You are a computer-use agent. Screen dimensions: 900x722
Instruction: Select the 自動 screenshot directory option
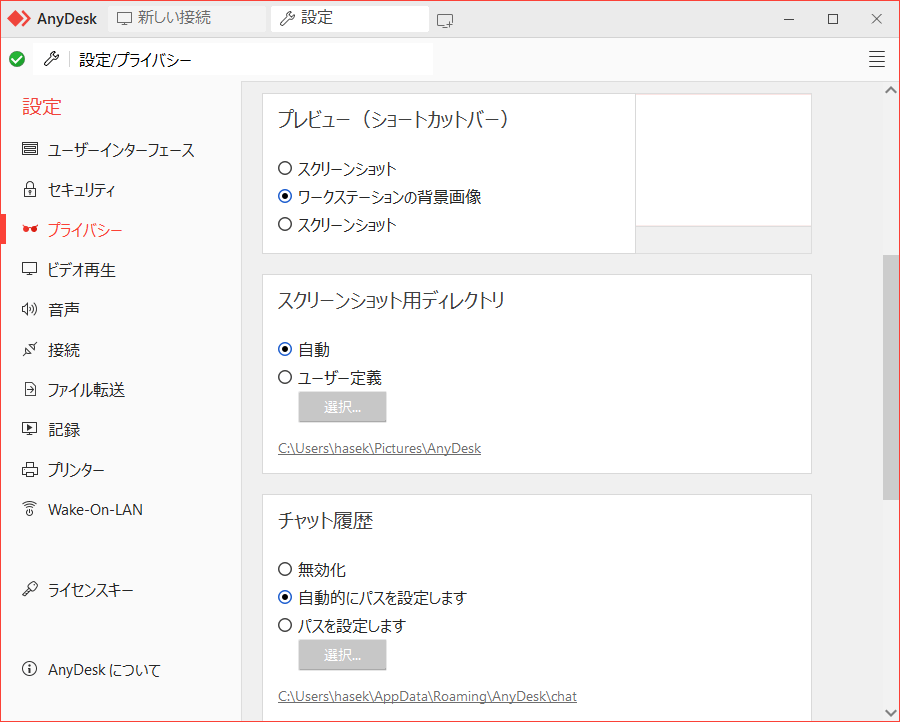(x=285, y=349)
